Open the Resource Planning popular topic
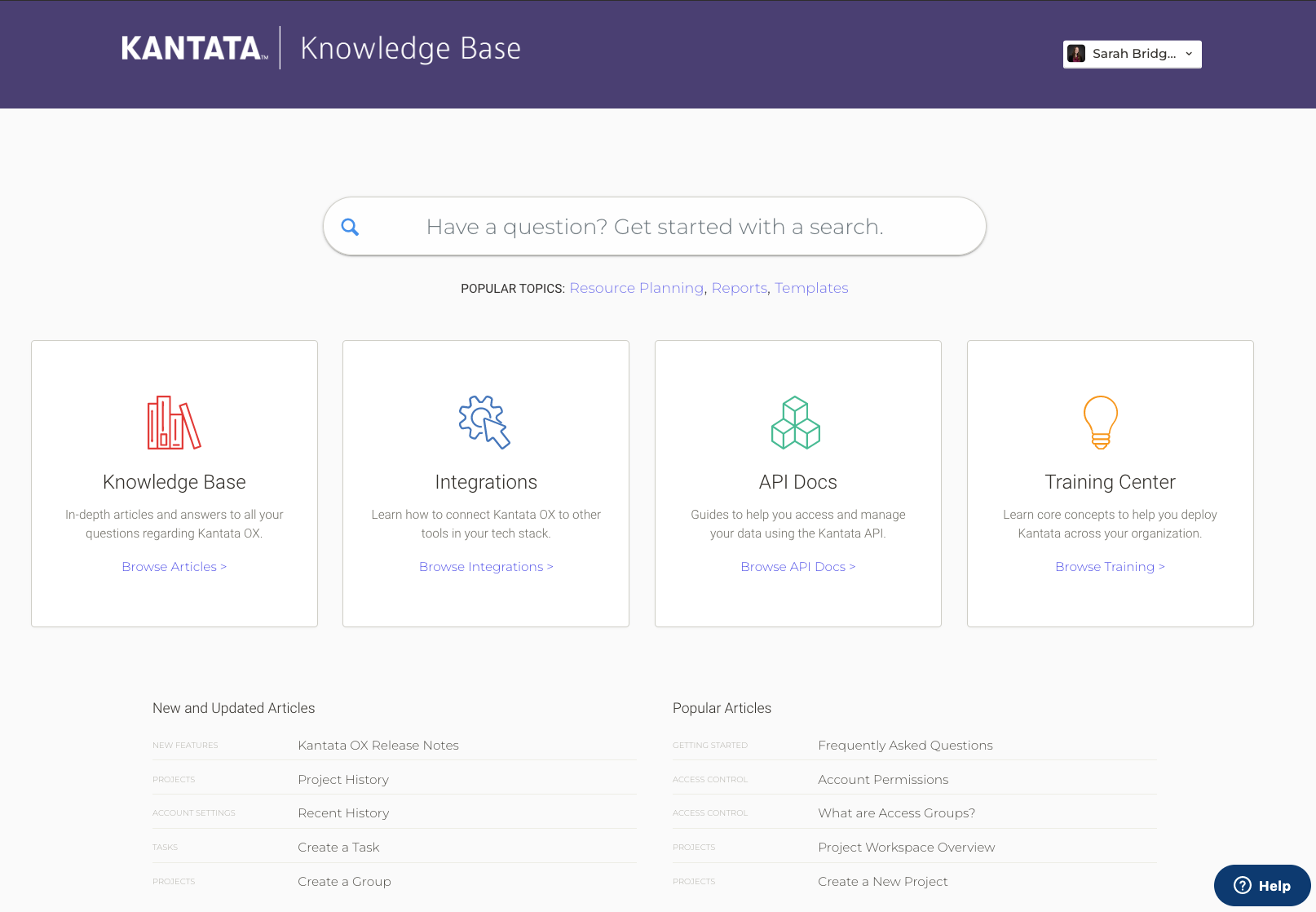Viewport: 1316px width, 912px height. click(636, 288)
